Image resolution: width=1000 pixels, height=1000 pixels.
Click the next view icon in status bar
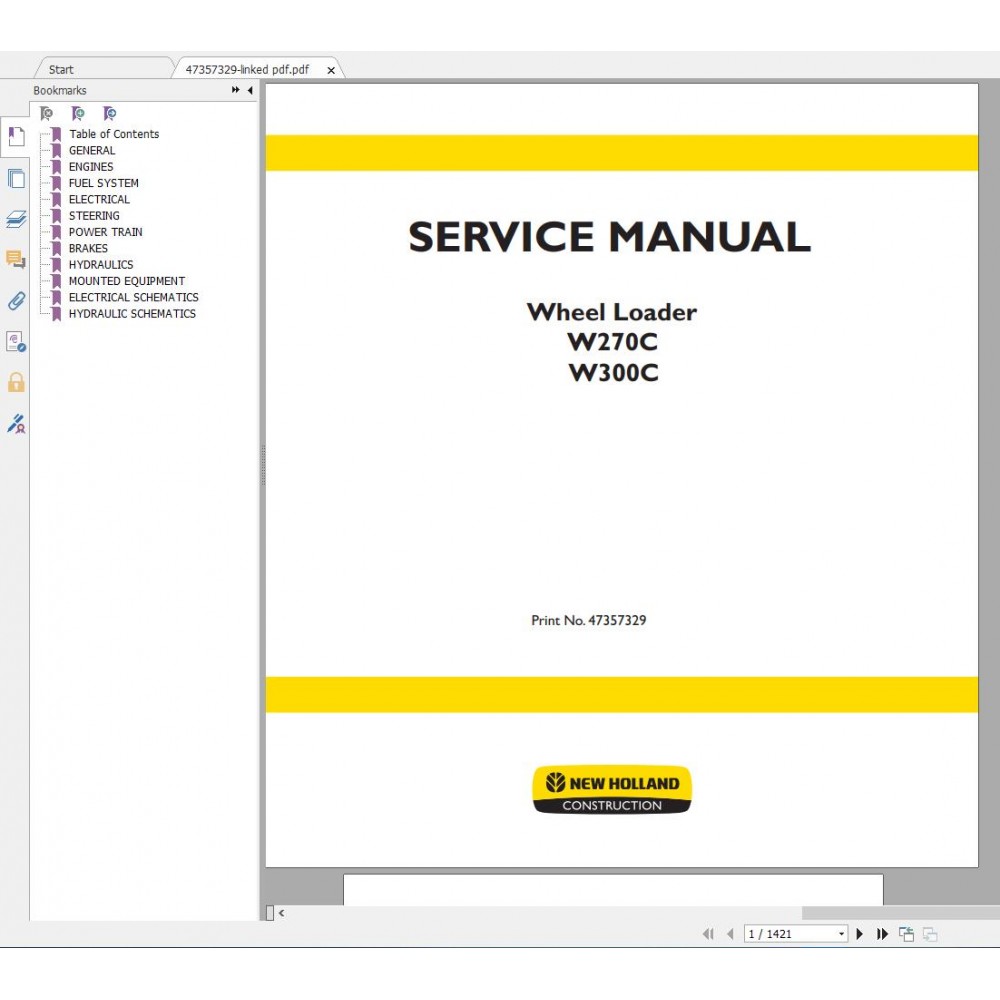point(930,934)
